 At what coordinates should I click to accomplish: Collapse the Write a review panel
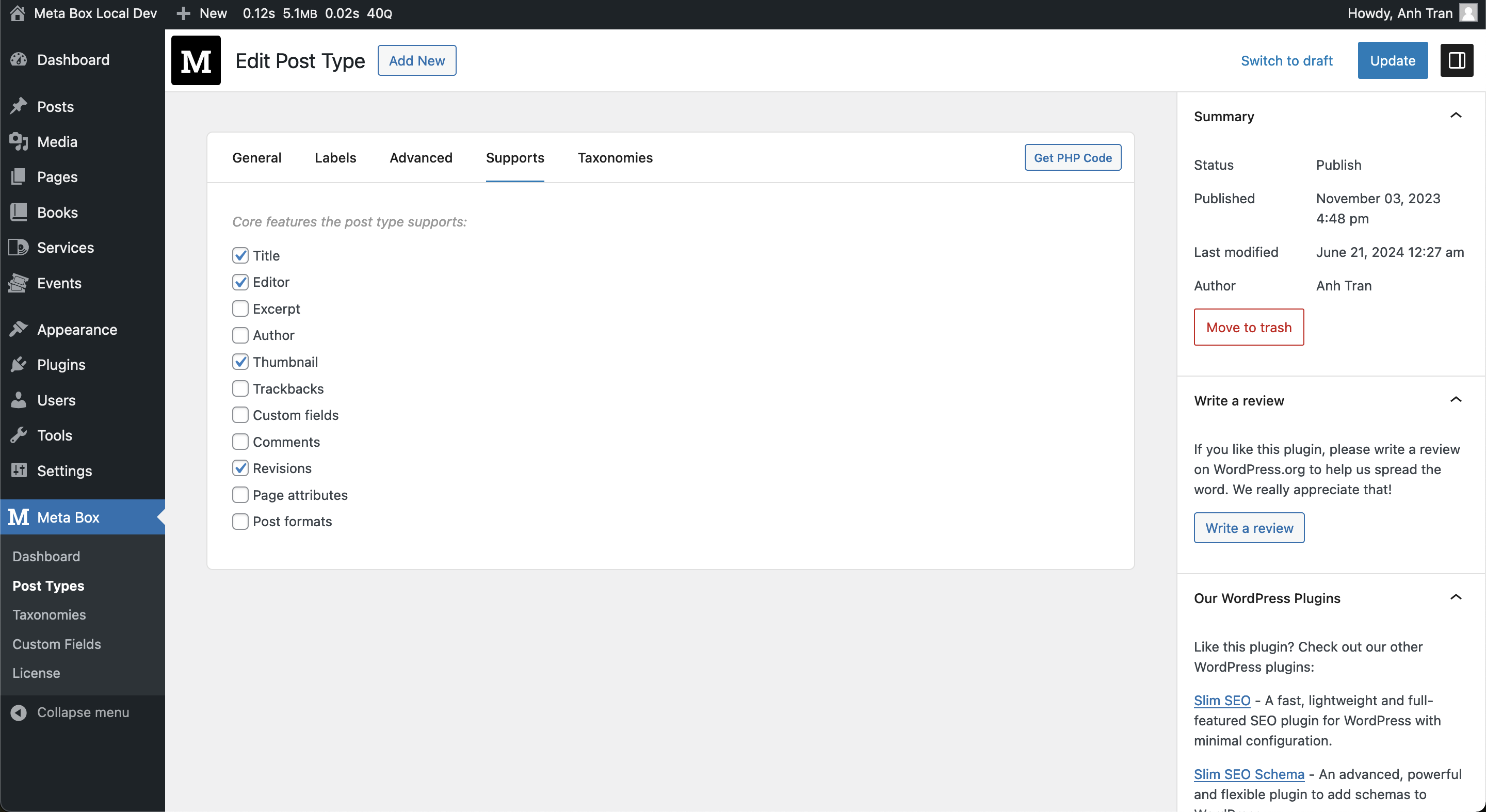click(1456, 399)
